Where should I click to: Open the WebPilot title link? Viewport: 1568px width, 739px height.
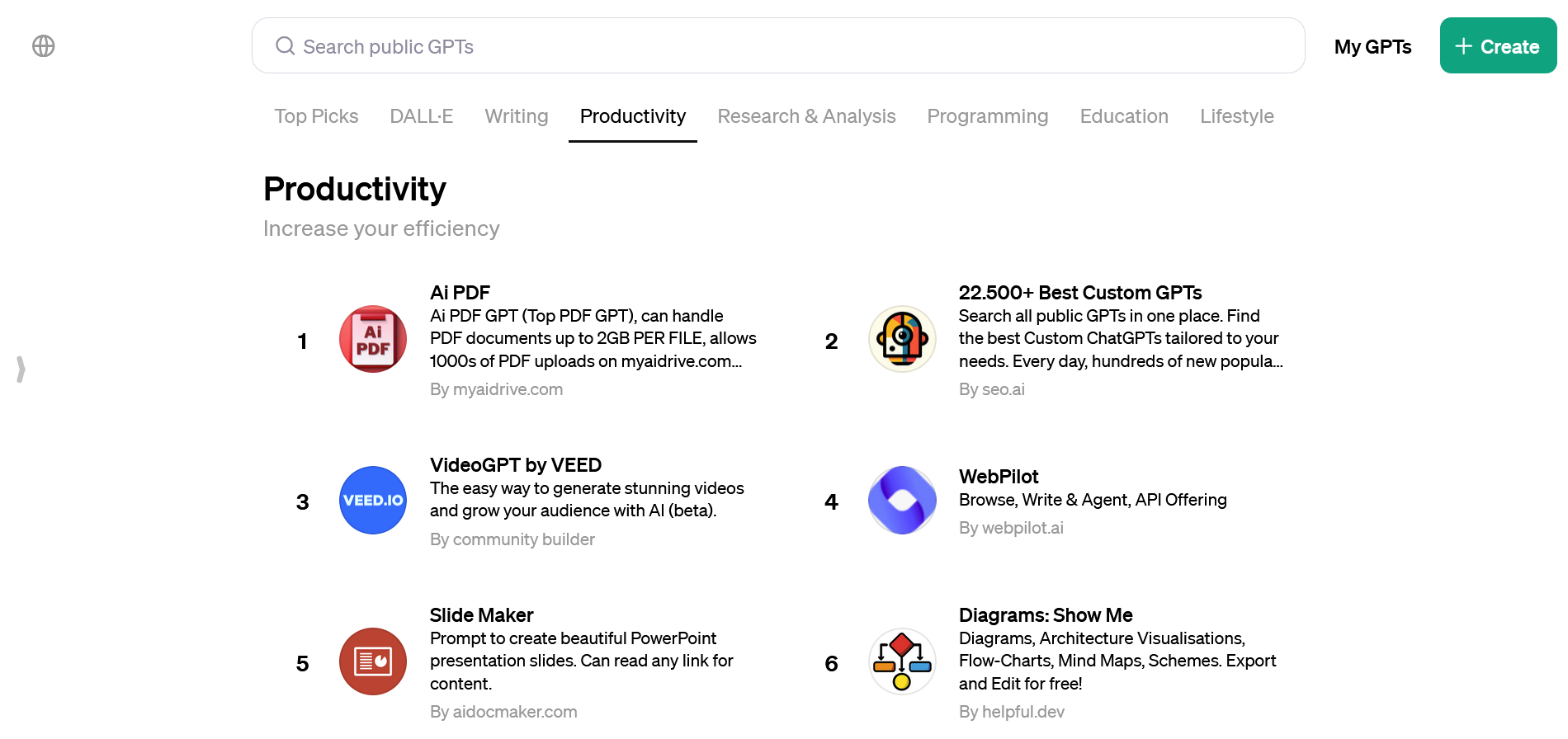click(999, 477)
